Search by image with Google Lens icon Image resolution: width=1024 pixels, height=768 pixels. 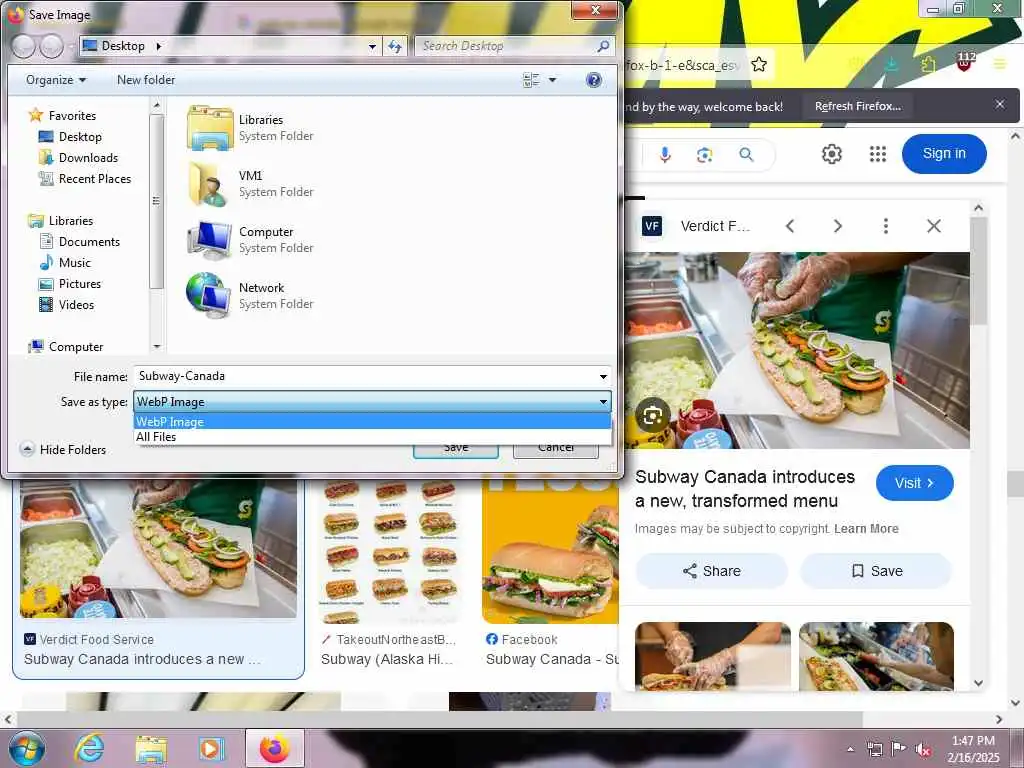click(704, 155)
